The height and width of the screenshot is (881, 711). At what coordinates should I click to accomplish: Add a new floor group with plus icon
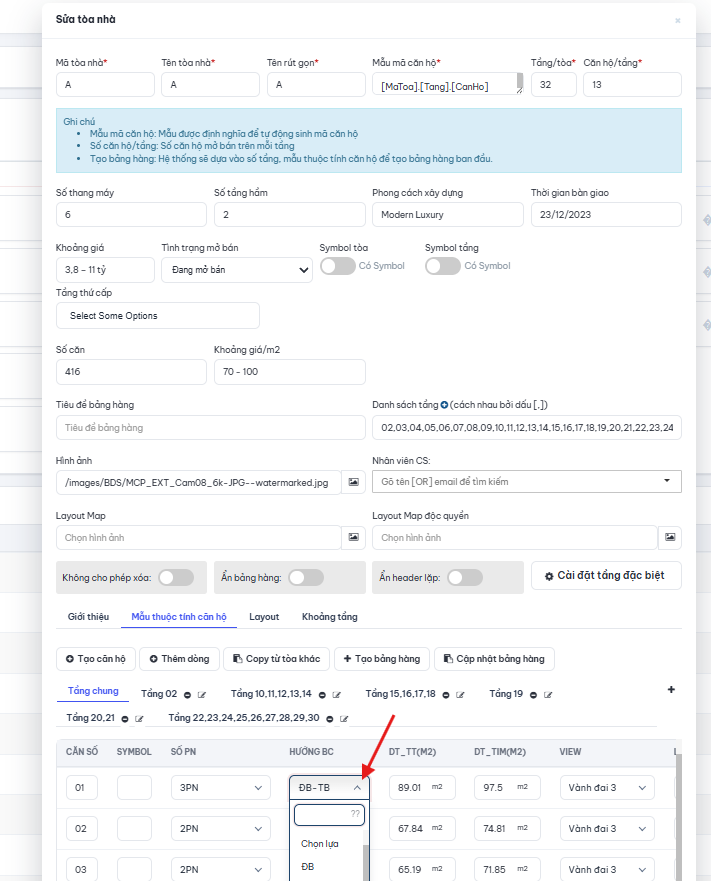tap(671, 689)
